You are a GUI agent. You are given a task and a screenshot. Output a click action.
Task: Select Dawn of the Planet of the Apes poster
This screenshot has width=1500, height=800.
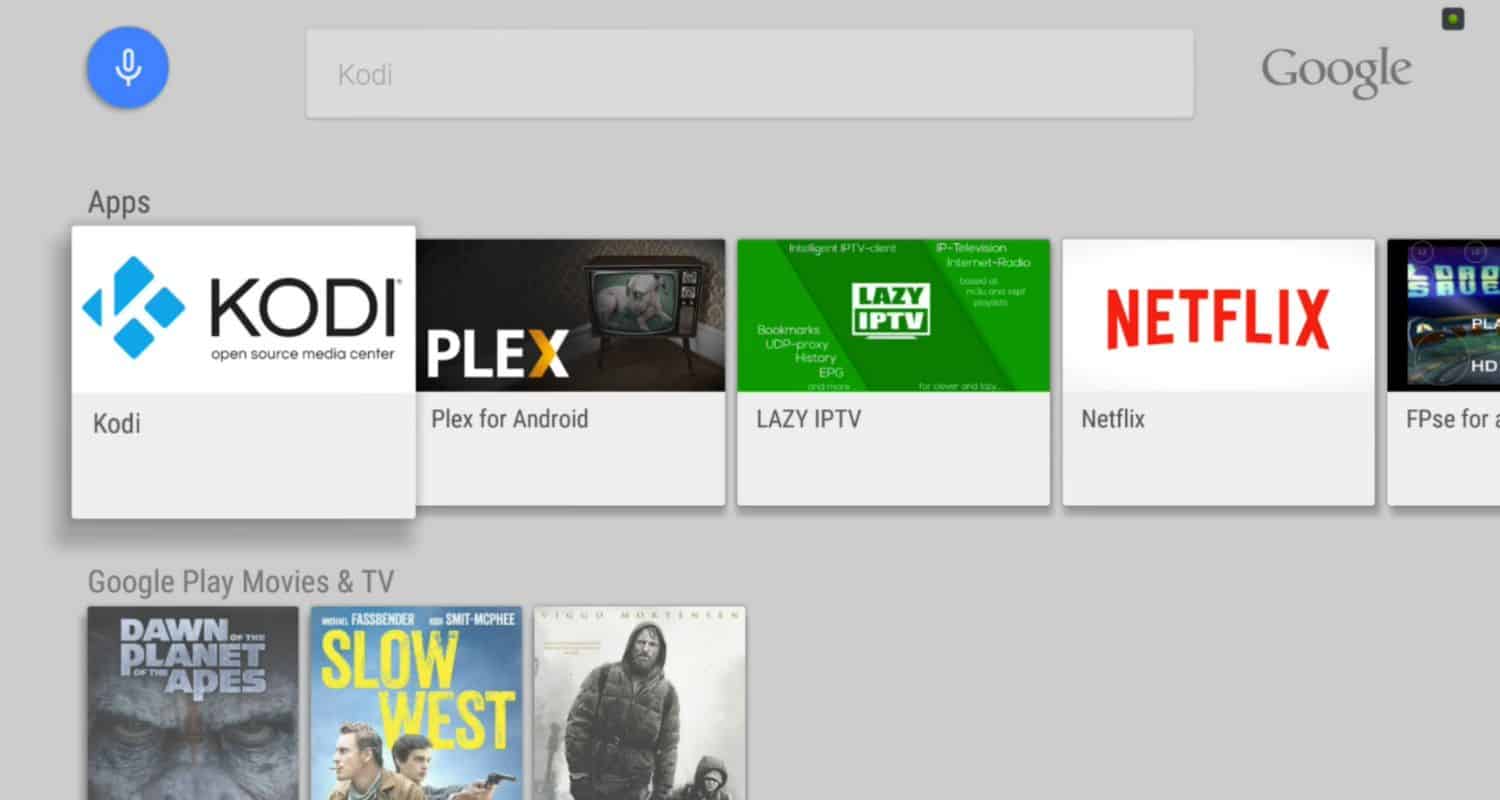(192, 703)
